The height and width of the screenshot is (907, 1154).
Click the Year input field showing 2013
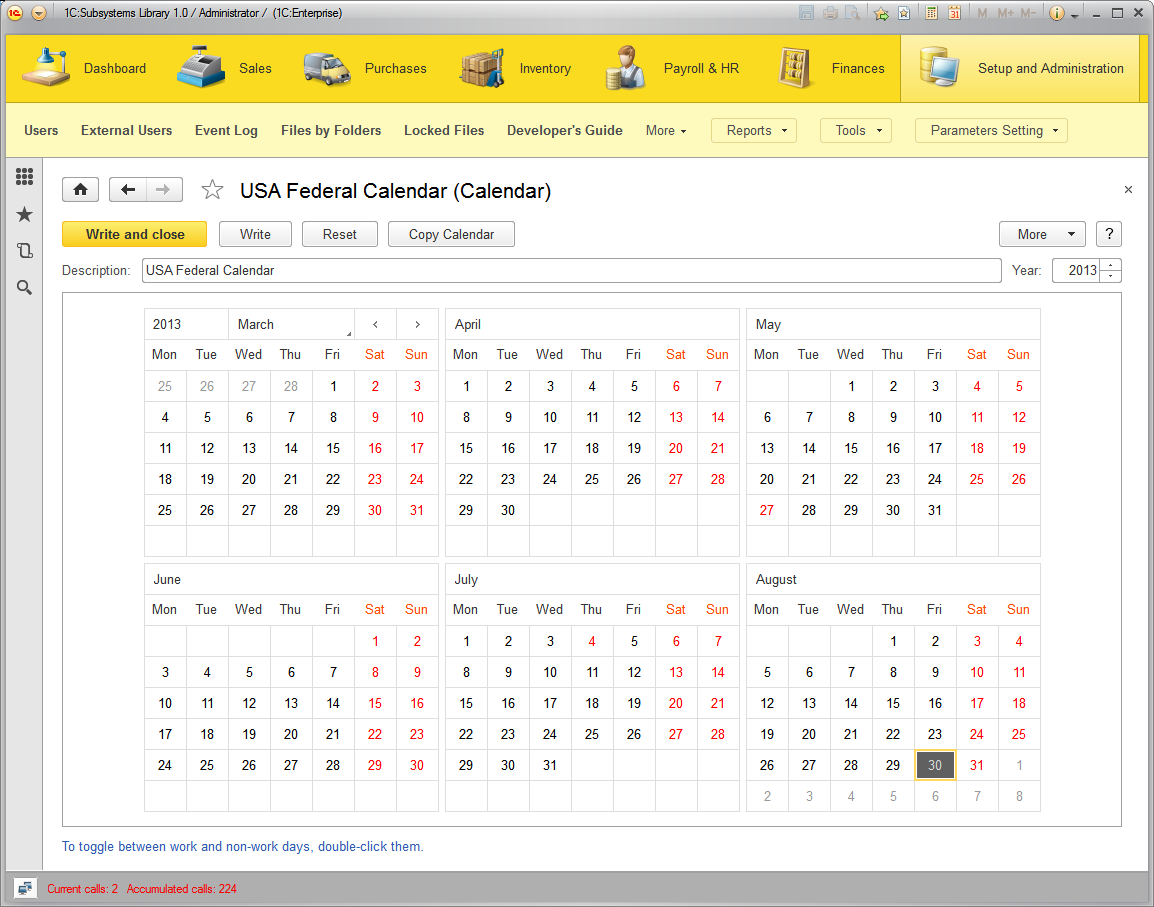tap(1076, 270)
